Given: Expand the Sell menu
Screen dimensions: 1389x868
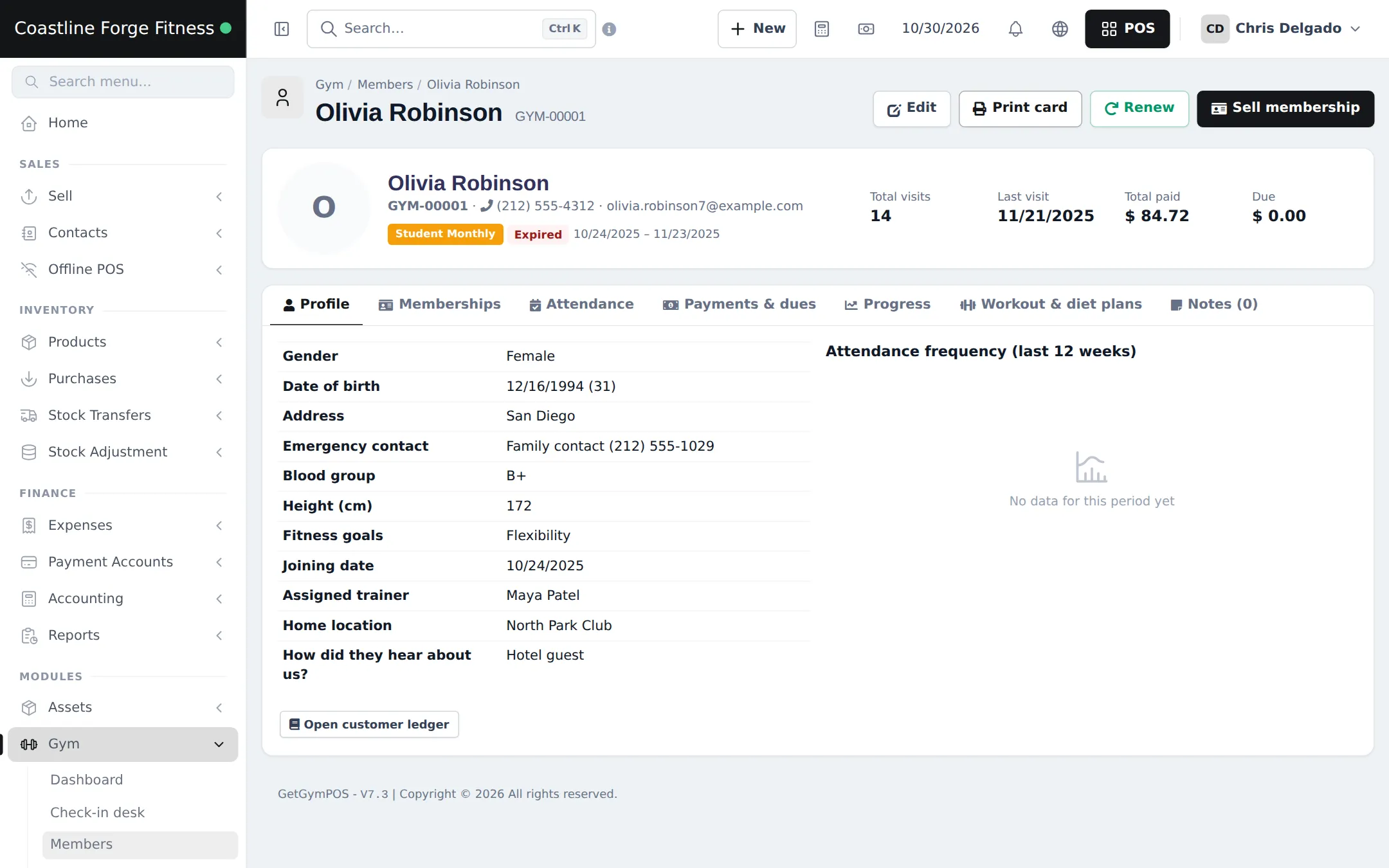Looking at the screenshot, I should [123, 196].
